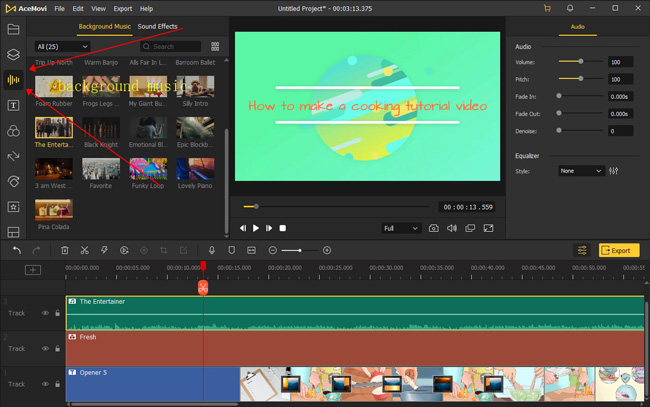The width and height of the screenshot is (650, 407).
Task: Play the preview video
Action: pyautogui.click(x=256, y=228)
